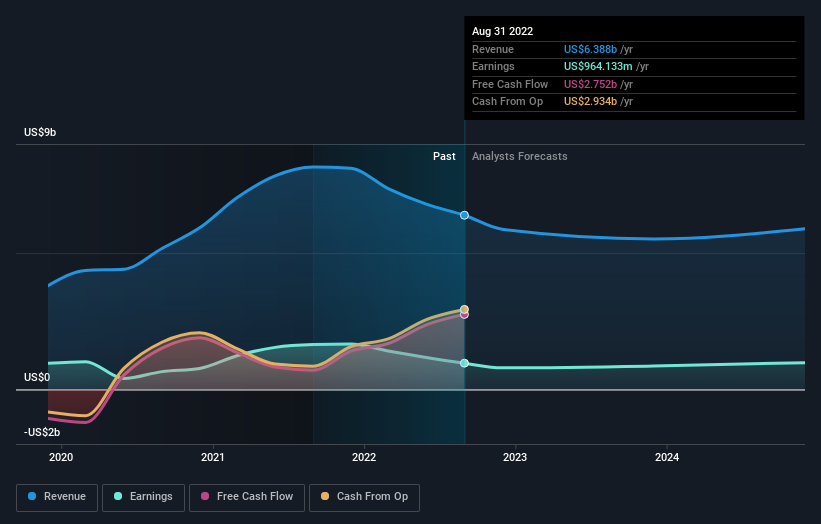Image resolution: width=821 pixels, height=524 pixels.
Task: Click the teal Earnings data point marker
Action: click(464, 363)
